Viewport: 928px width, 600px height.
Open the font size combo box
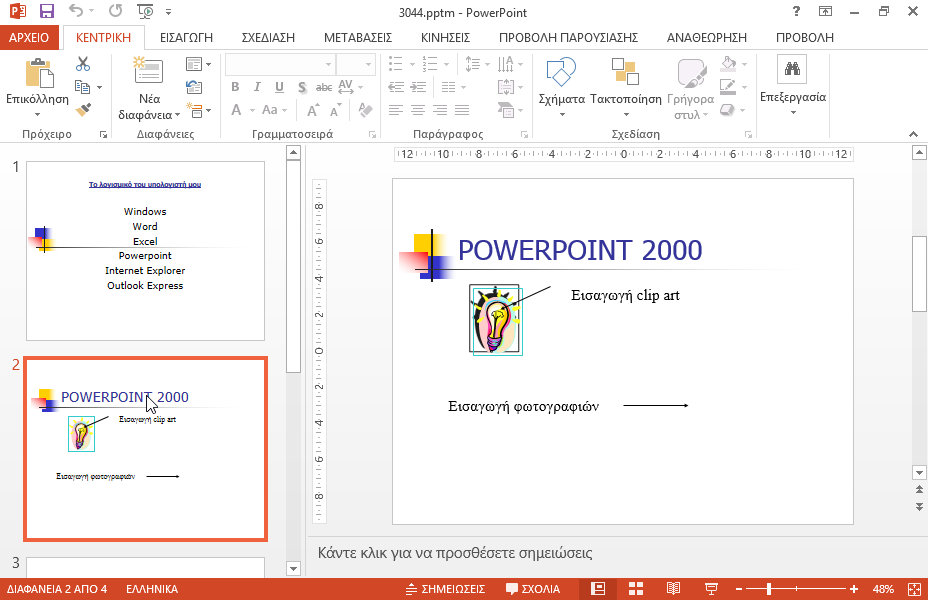356,64
